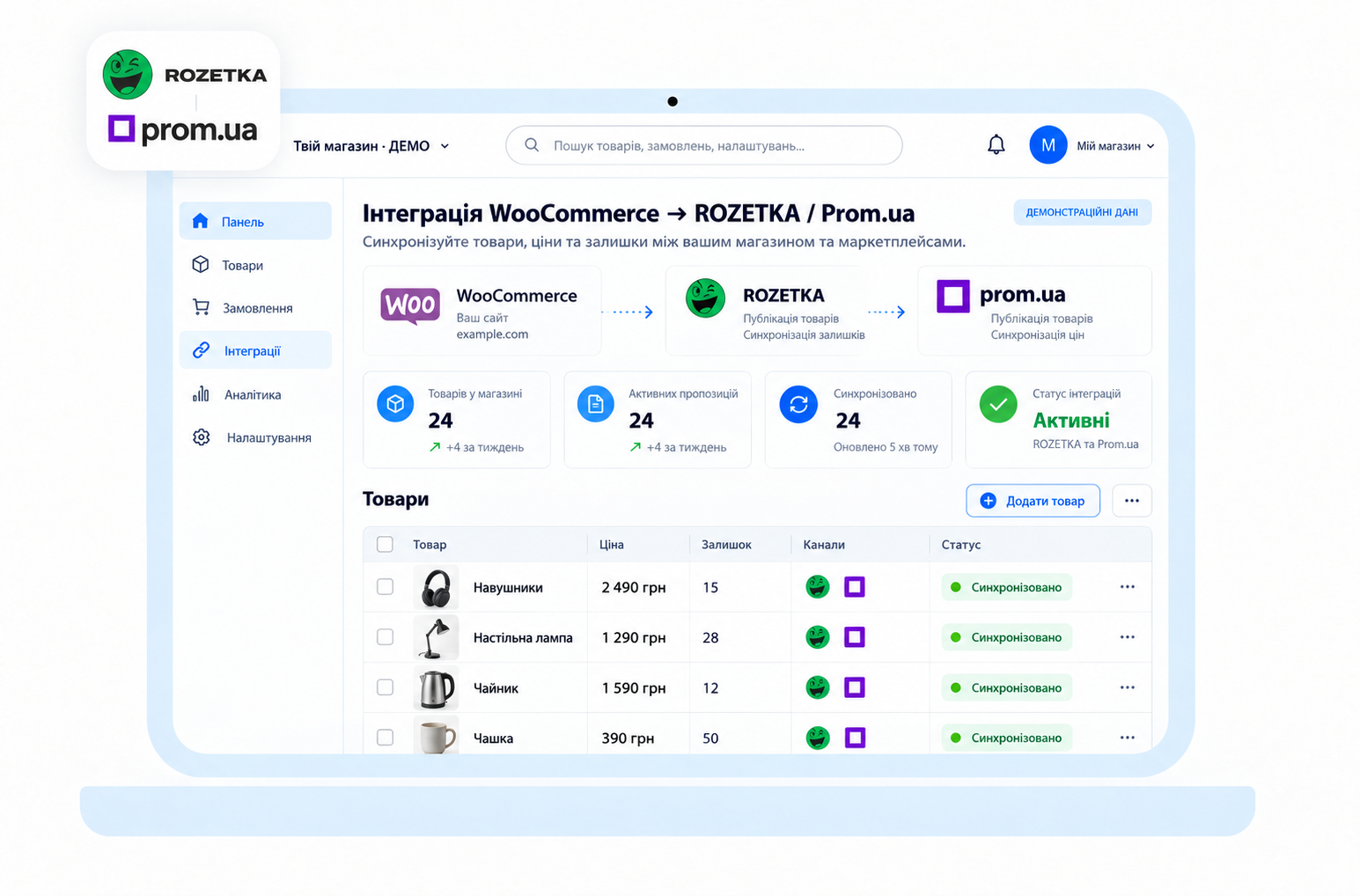This screenshot has height=896, width=1360.
Task: Click the document icon in Активних пропозицій card
Action: click(596, 404)
